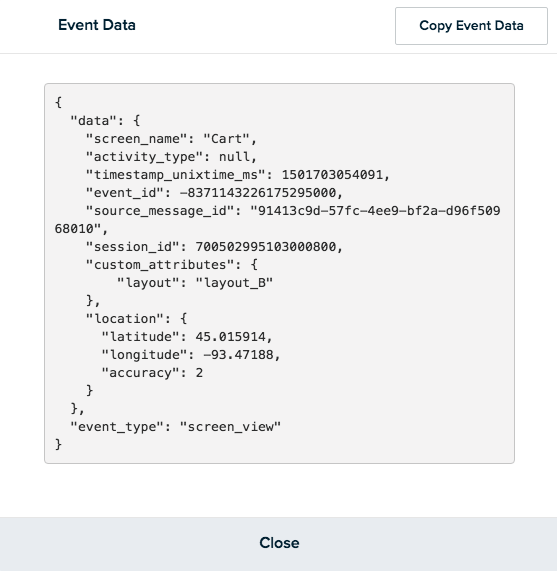The height and width of the screenshot is (571, 557).
Task: Click the "custom_attributes" key
Action: pyautogui.click(x=160, y=265)
